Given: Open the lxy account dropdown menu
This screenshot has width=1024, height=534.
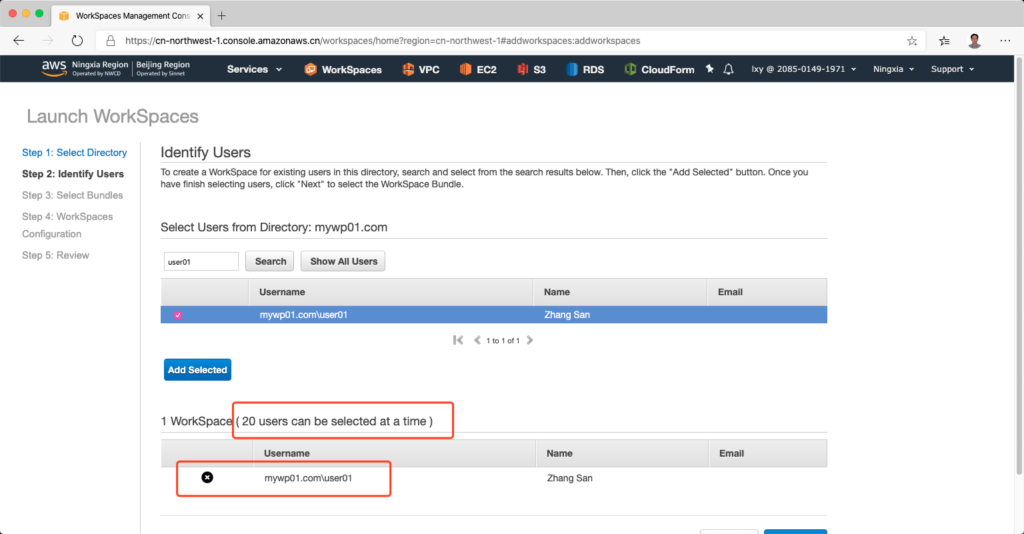Looking at the screenshot, I should [805, 70].
